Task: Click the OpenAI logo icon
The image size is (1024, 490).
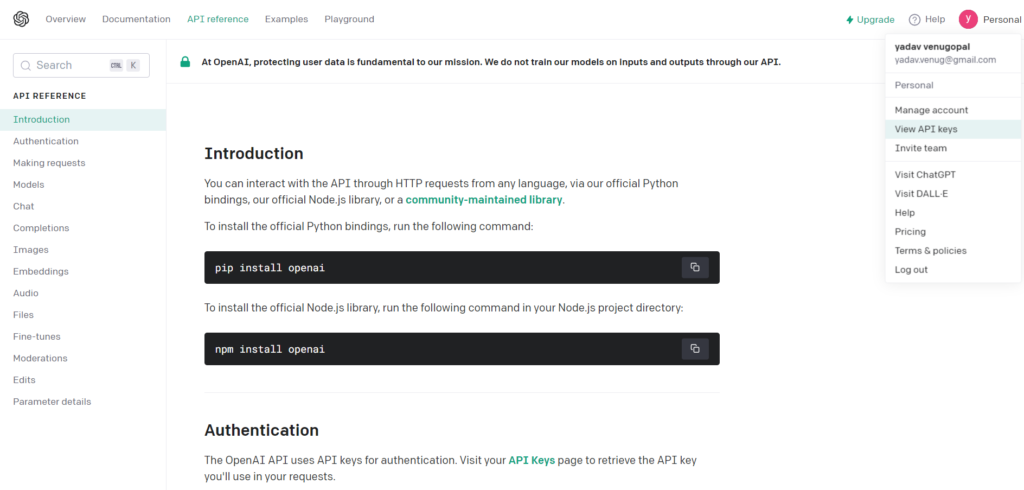Action: pyautogui.click(x=21, y=19)
